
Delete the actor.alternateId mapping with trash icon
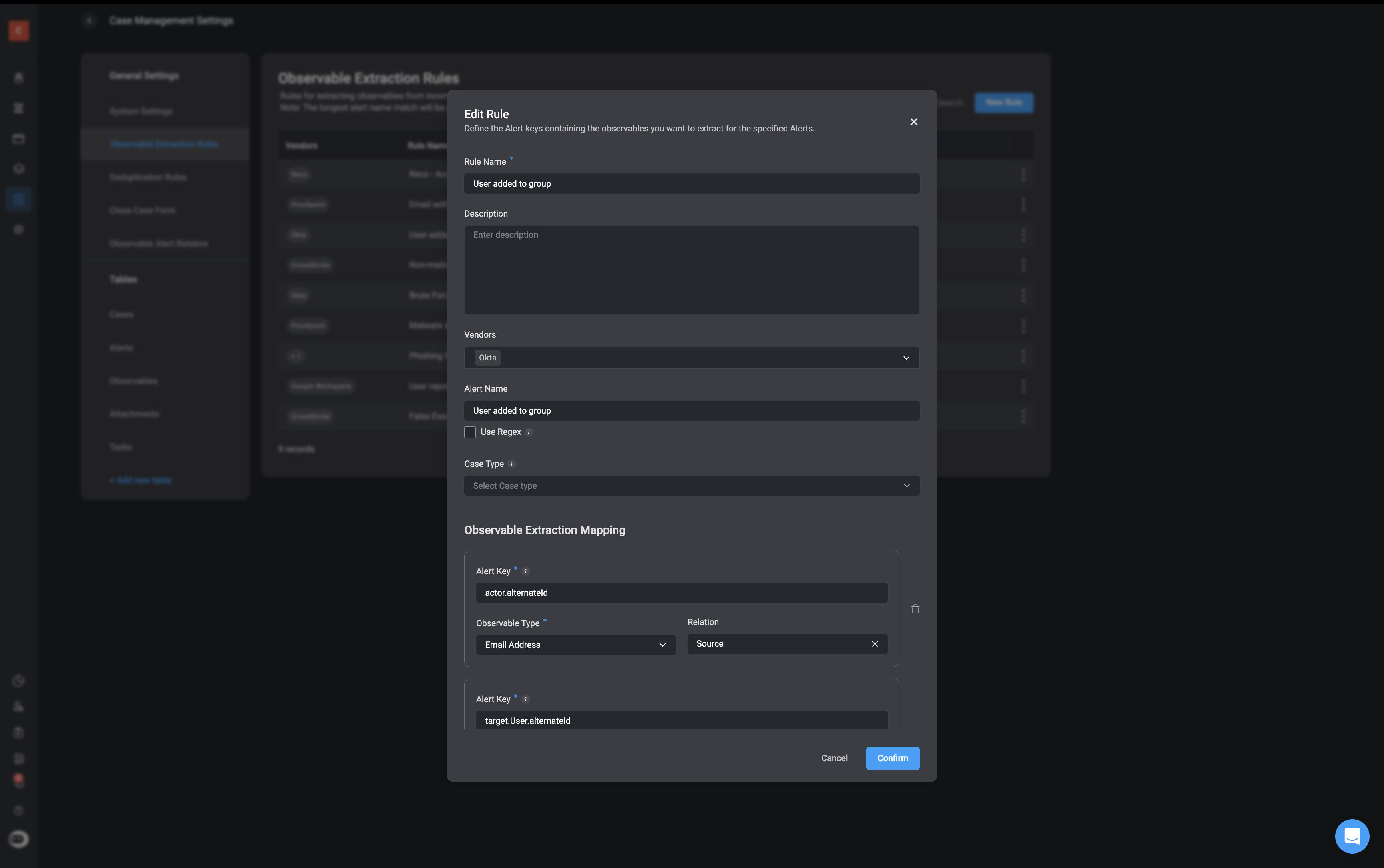click(915, 609)
